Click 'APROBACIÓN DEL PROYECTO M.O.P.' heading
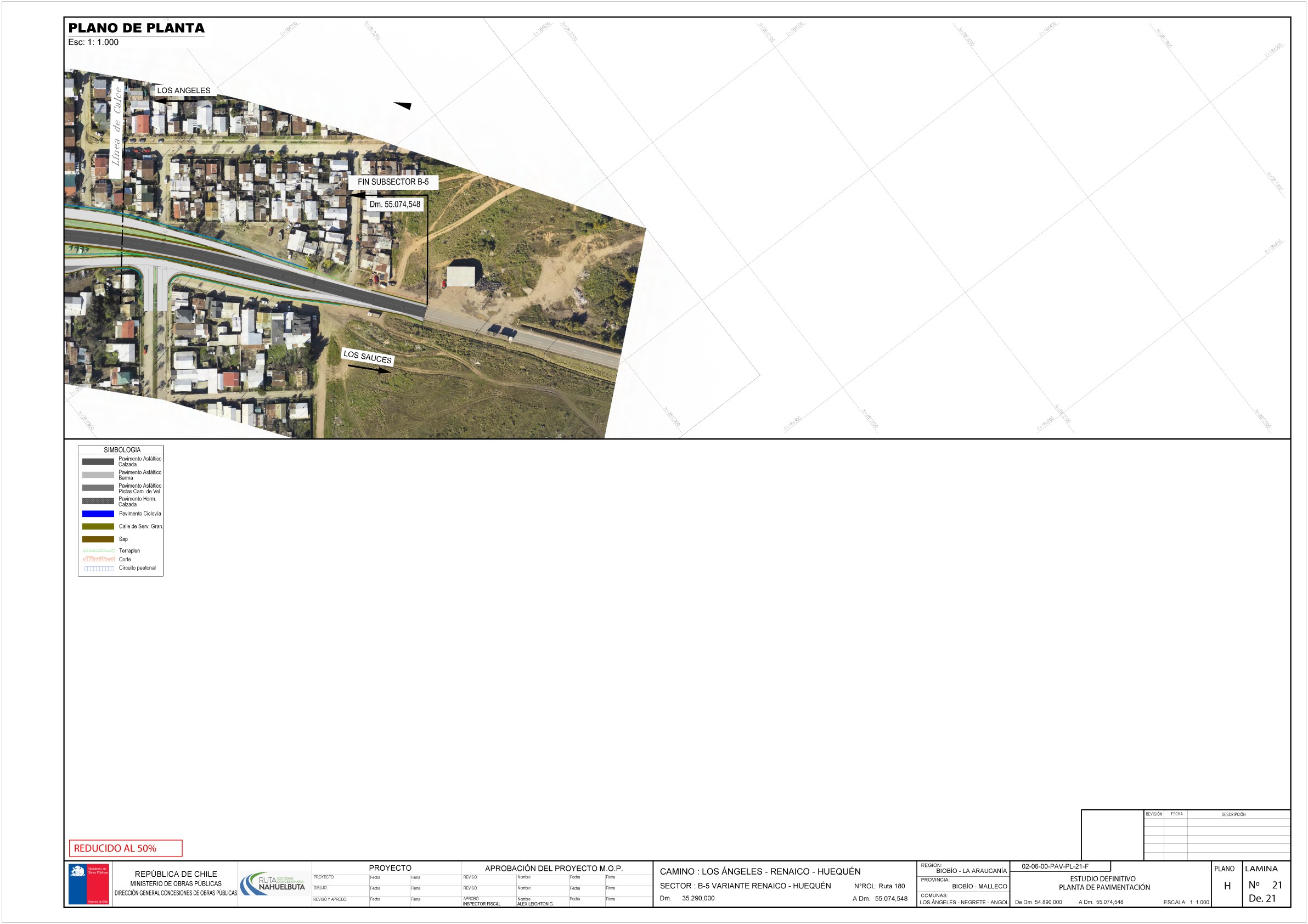 (554, 868)
